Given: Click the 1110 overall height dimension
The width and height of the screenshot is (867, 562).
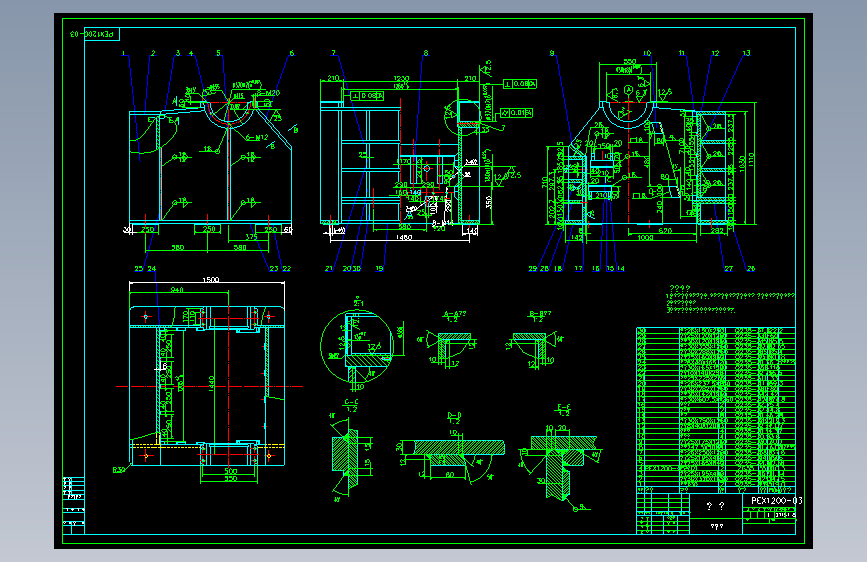Looking at the screenshot, I should click(x=751, y=162).
